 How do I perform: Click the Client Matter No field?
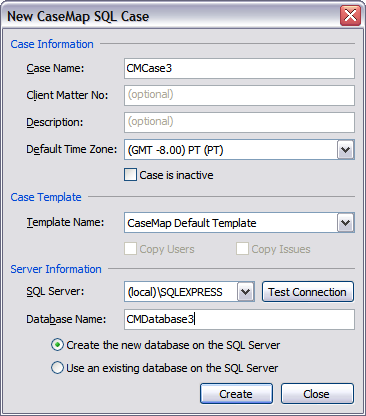pos(239,96)
